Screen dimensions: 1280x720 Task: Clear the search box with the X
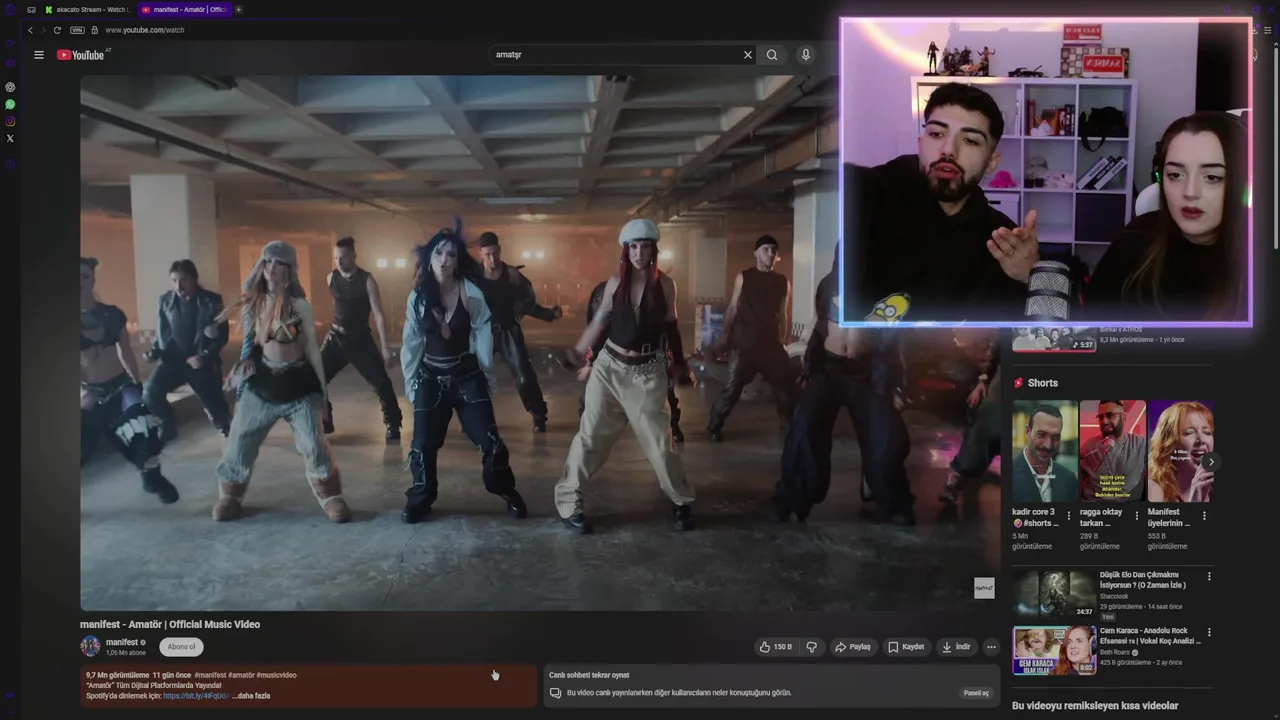point(747,55)
